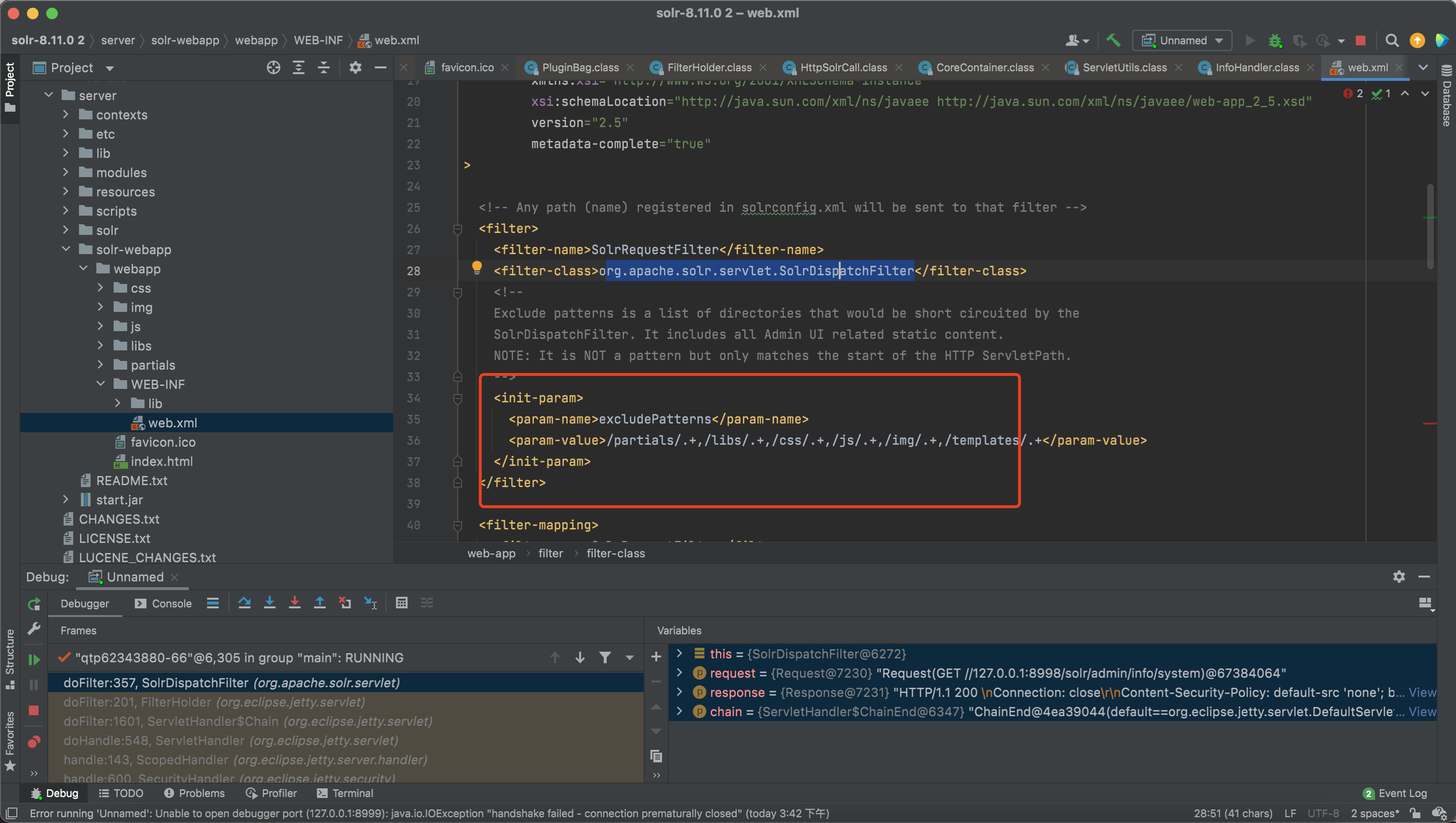The image size is (1456, 823).
Task: Open the Problems tool window tab
Action: coord(194,793)
